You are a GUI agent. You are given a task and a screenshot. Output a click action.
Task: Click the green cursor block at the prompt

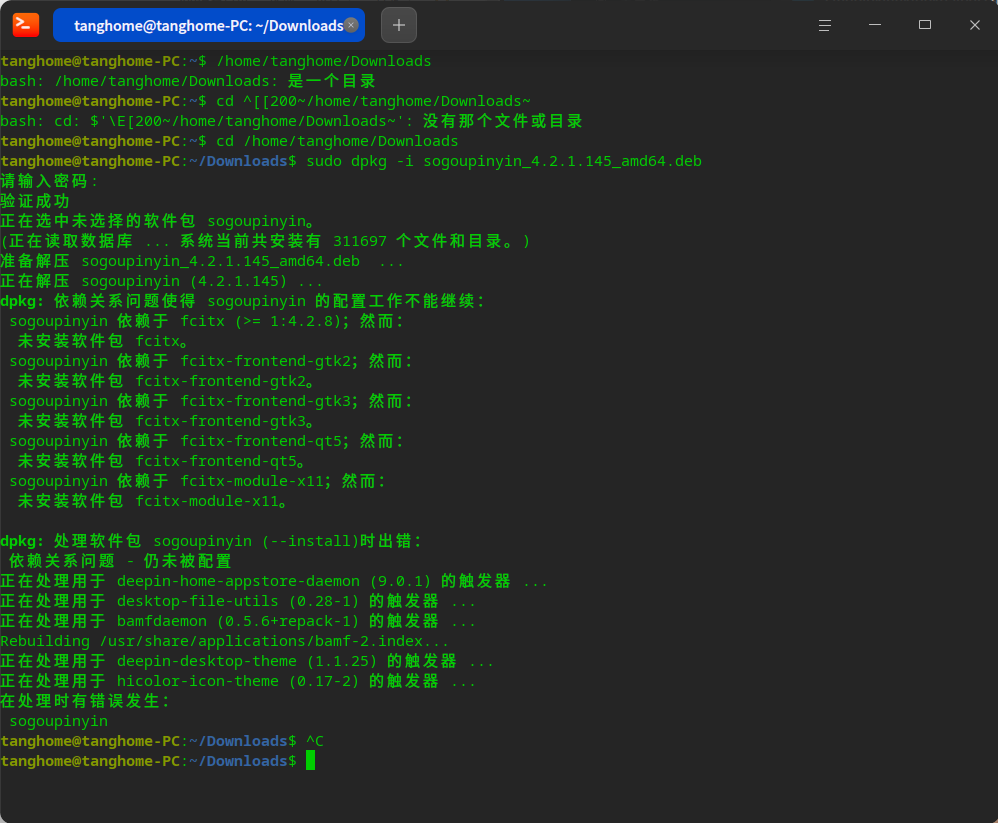click(x=310, y=761)
